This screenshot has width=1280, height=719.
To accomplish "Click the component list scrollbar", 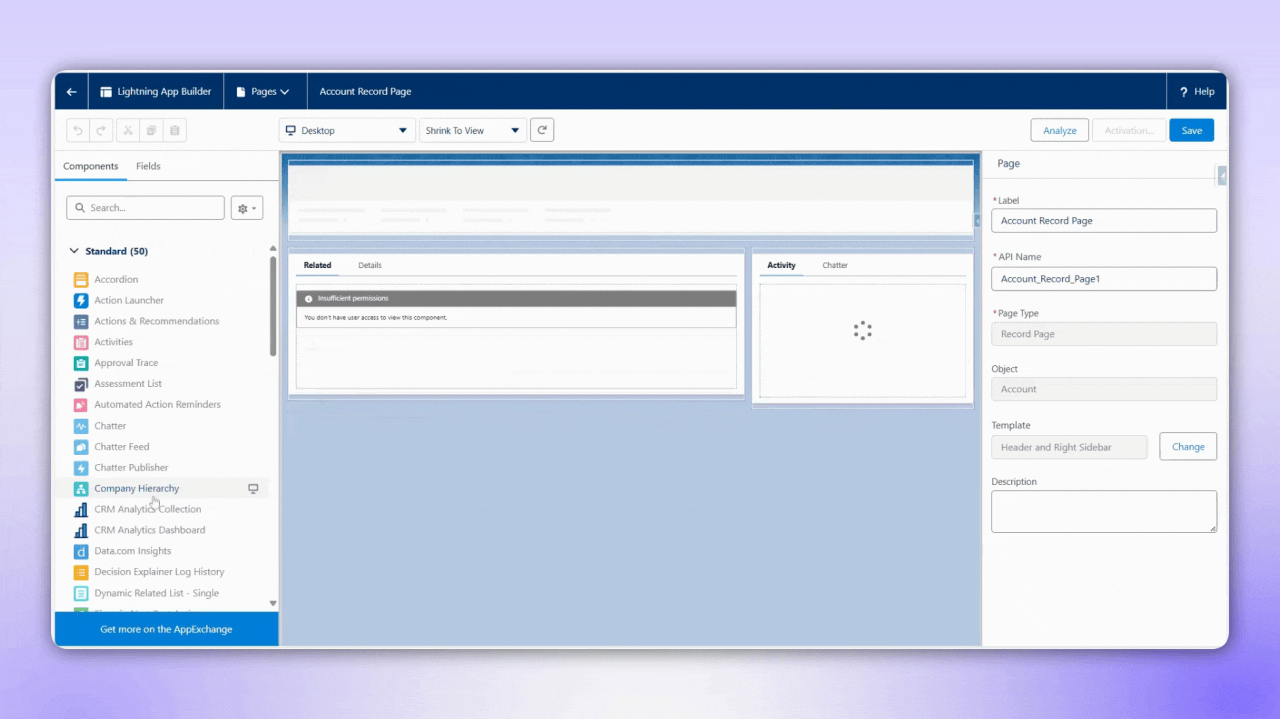I will click(273, 306).
